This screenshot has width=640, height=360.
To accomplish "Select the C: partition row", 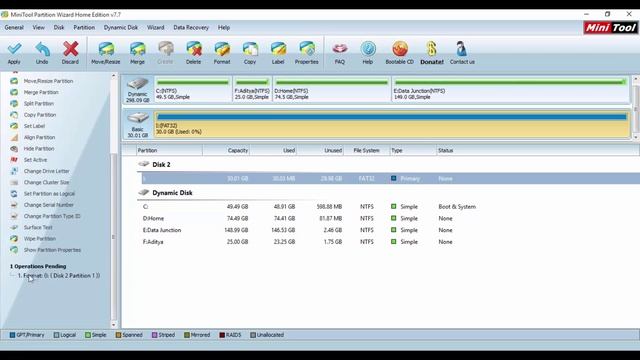I will click(x=388, y=207).
